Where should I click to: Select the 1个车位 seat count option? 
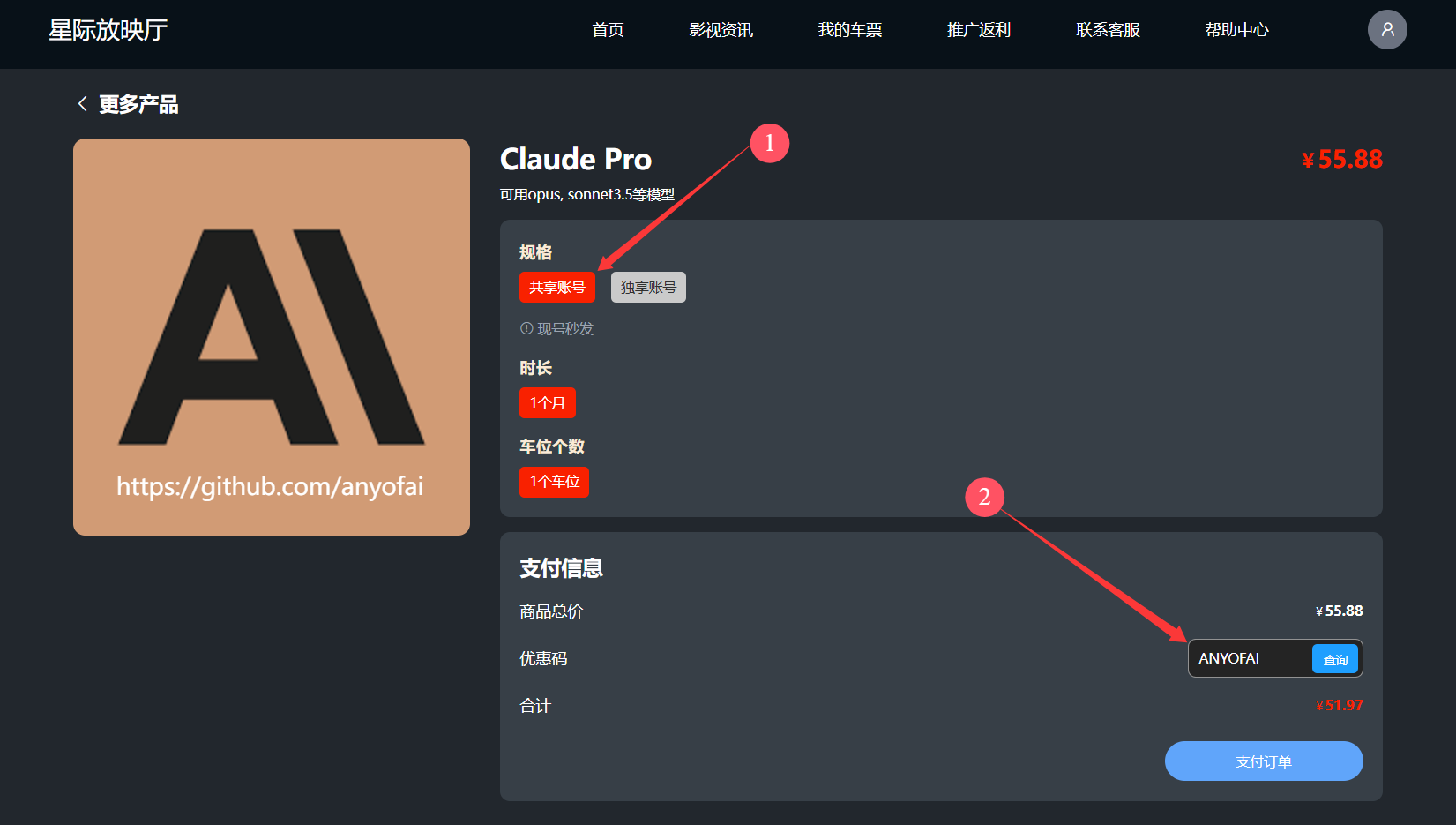pyautogui.click(x=554, y=482)
